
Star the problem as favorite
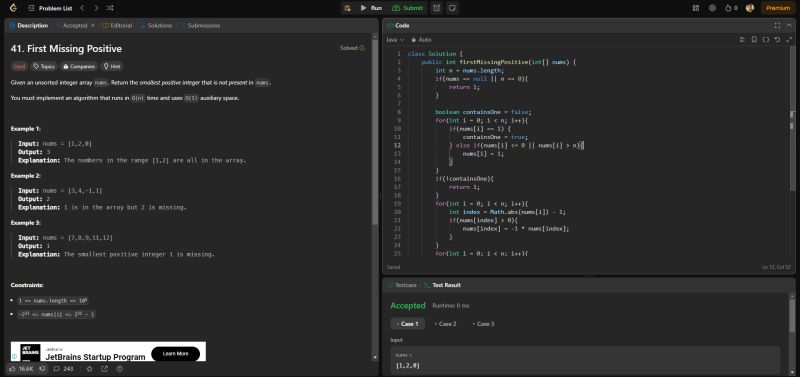coord(90,368)
